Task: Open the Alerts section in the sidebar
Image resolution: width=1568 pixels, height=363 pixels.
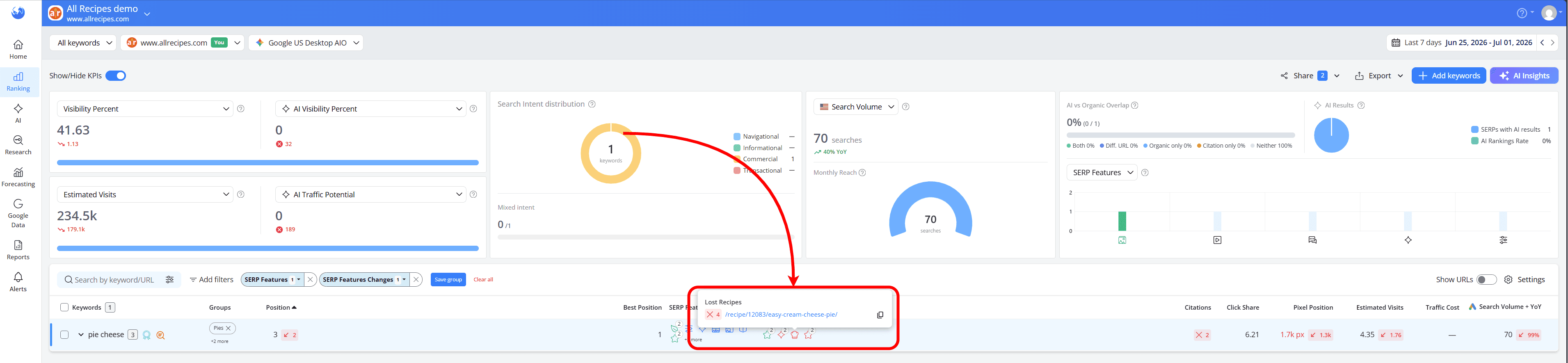Action: point(18,282)
